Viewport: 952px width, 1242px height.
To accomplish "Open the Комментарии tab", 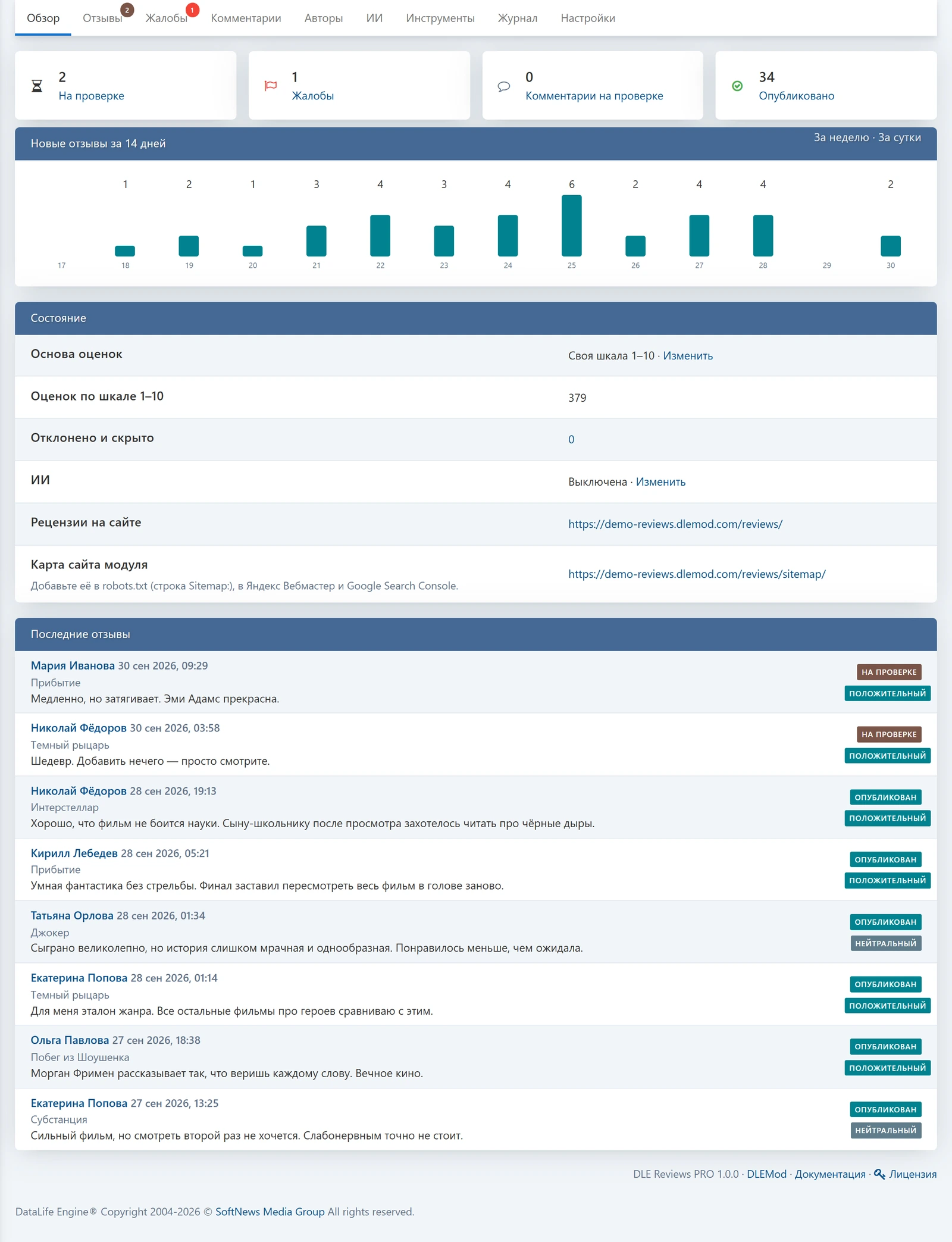I will [x=246, y=18].
